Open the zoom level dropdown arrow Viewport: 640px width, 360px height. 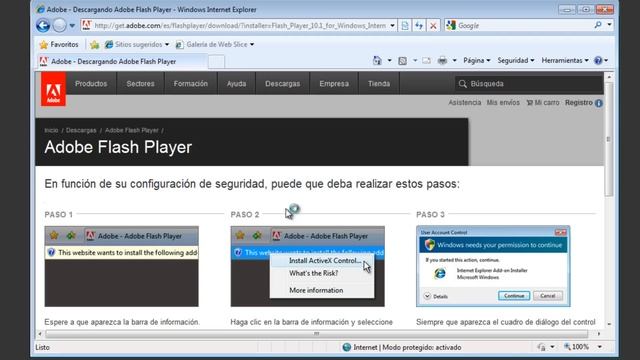[600, 347]
